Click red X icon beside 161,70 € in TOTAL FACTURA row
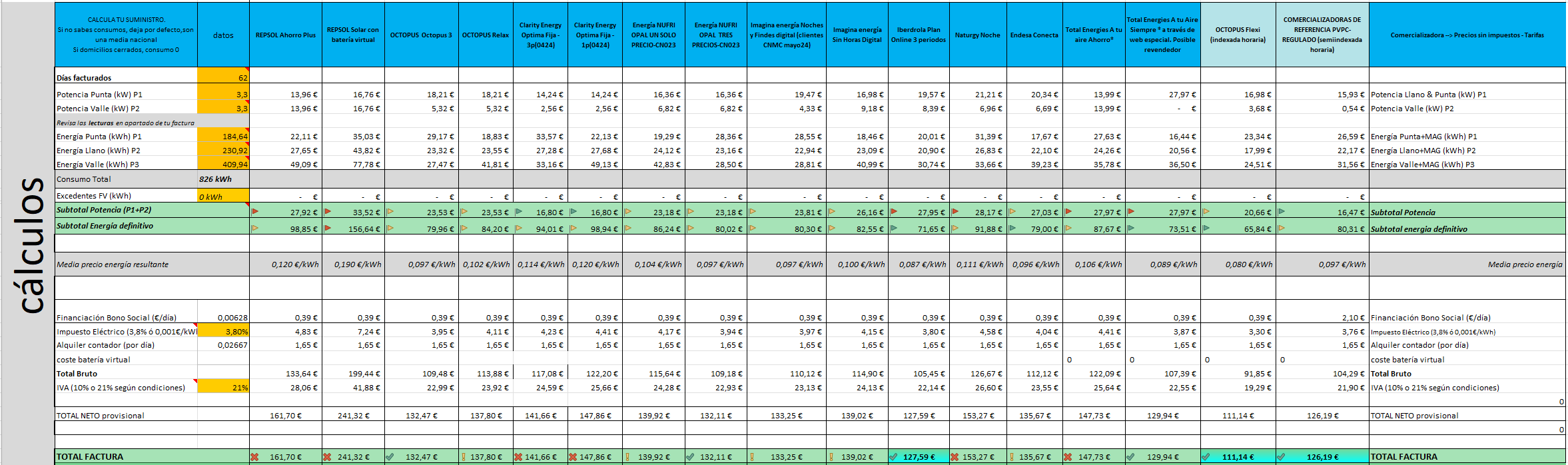The width and height of the screenshot is (1568, 465). pos(254,457)
